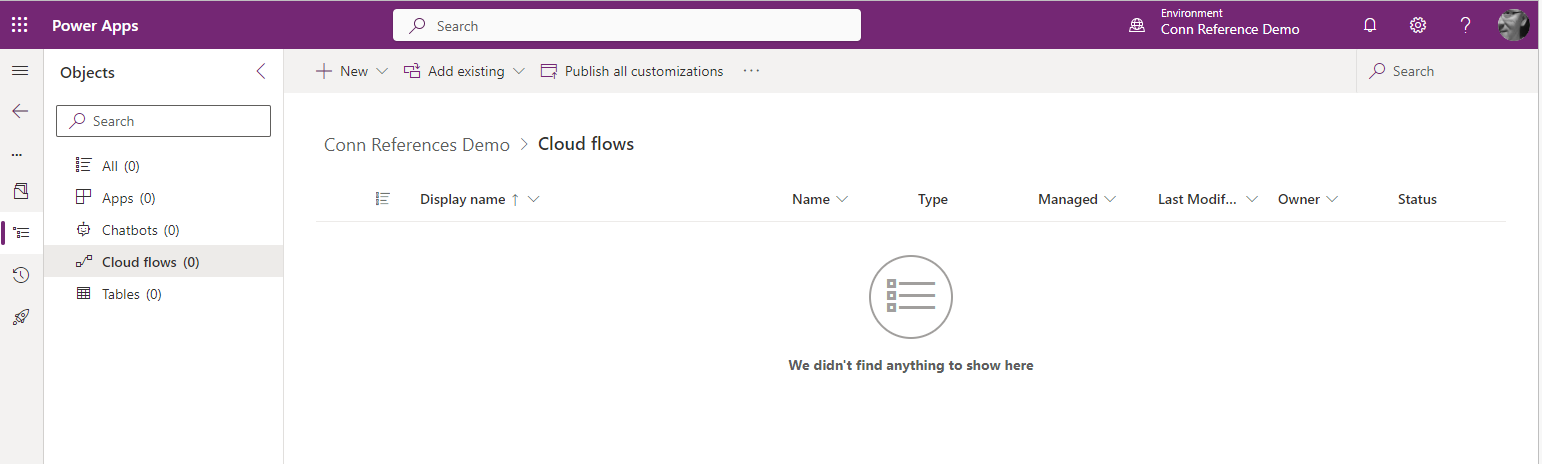
Task: Toggle the hamburger navigation menu
Action: (x=20, y=71)
